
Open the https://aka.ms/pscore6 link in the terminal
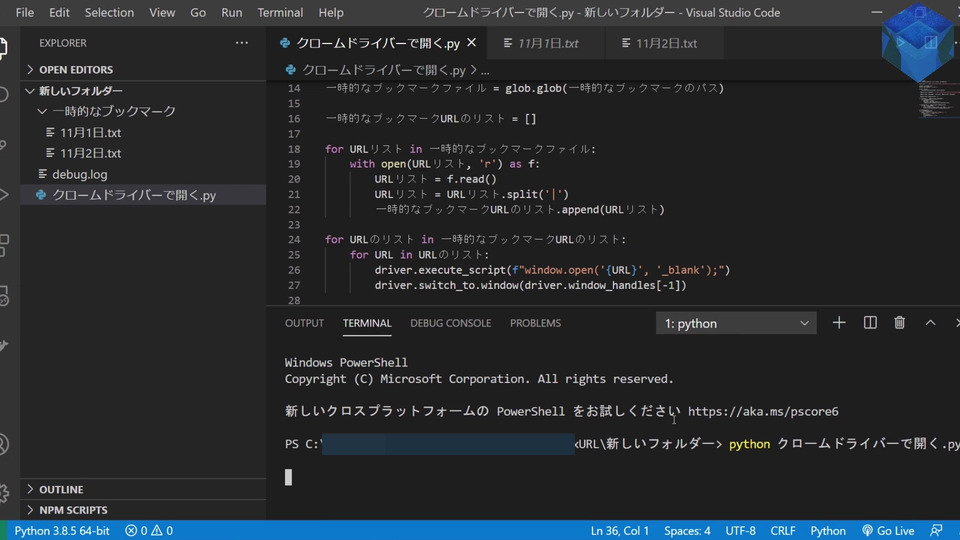(x=763, y=411)
